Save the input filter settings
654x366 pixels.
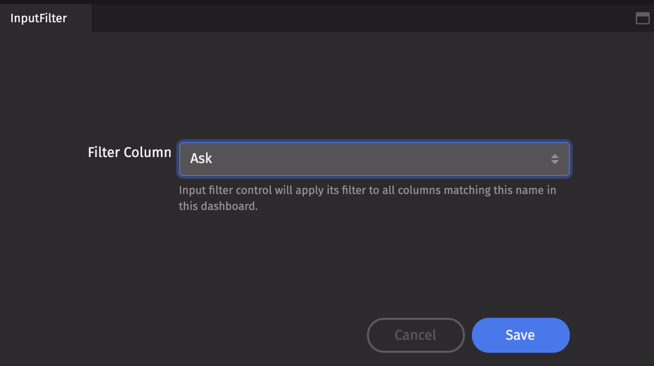pyautogui.click(x=521, y=335)
